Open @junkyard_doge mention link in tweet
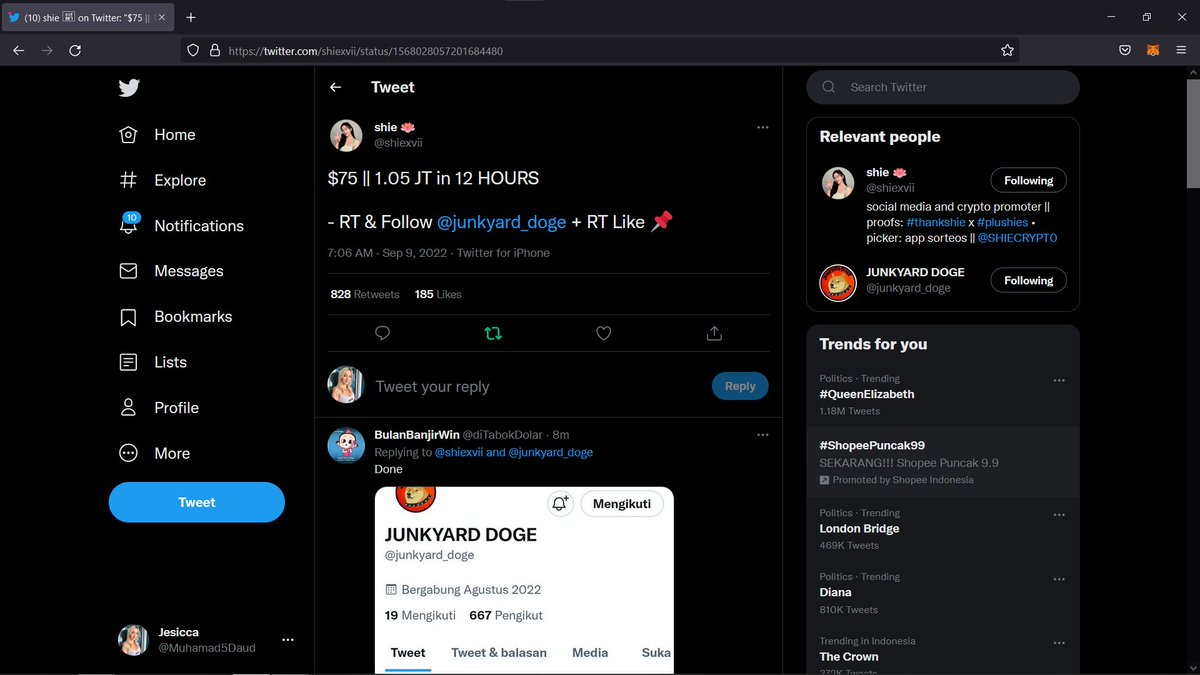1200x675 pixels. click(502, 222)
